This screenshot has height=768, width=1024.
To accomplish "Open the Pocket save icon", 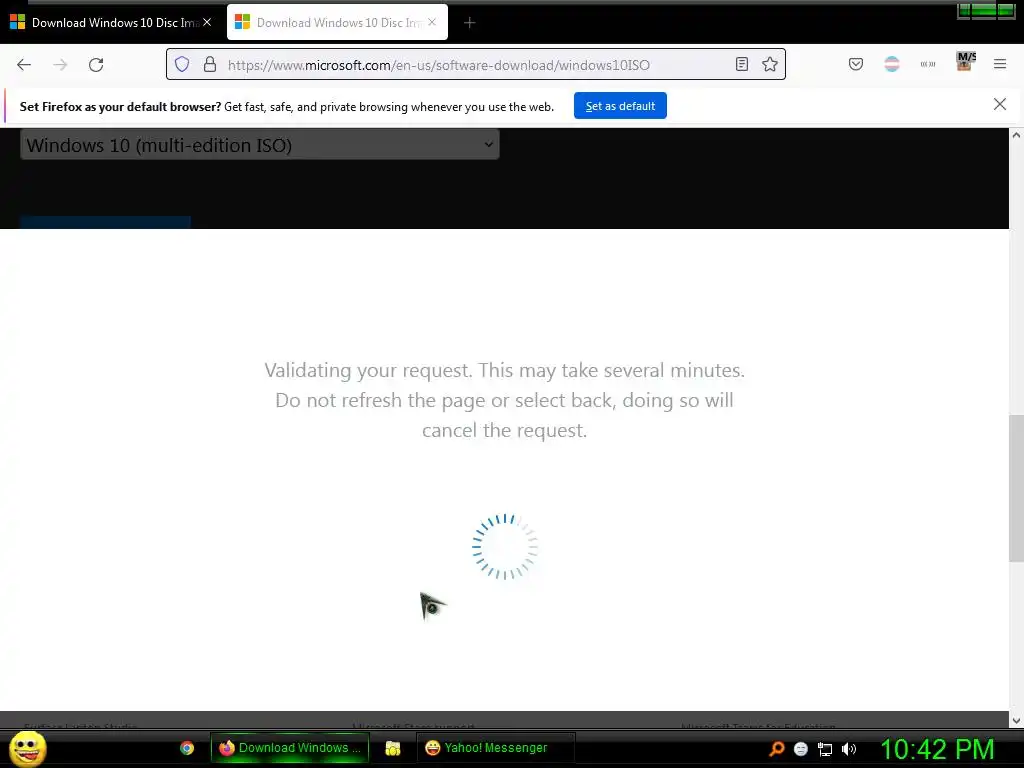I will 856,64.
